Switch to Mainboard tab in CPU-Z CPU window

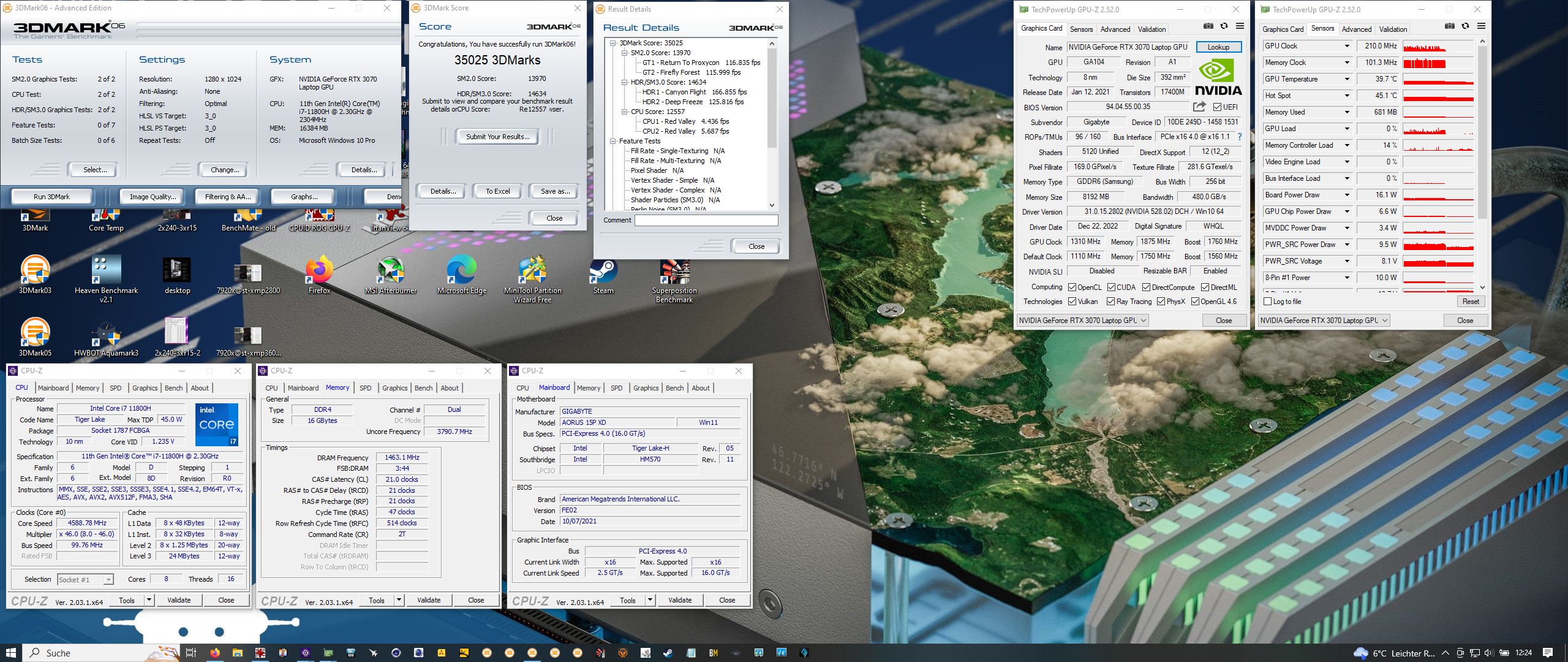point(53,387)
